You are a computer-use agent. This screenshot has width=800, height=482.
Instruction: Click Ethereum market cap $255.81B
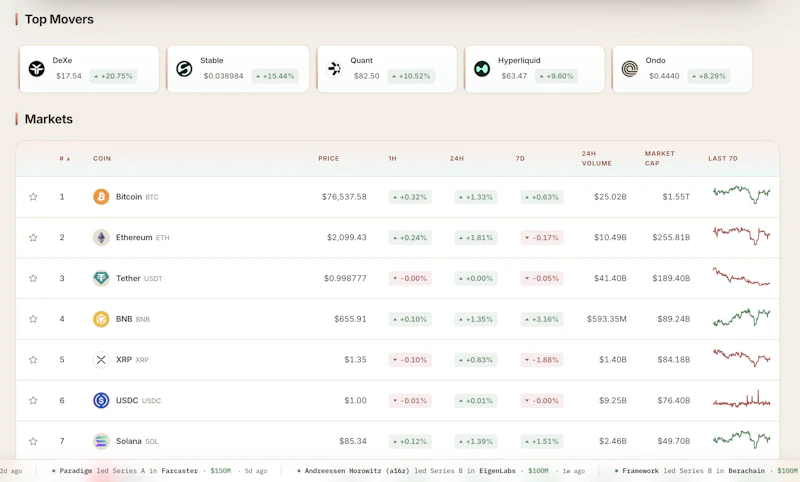tap(671, 238)
